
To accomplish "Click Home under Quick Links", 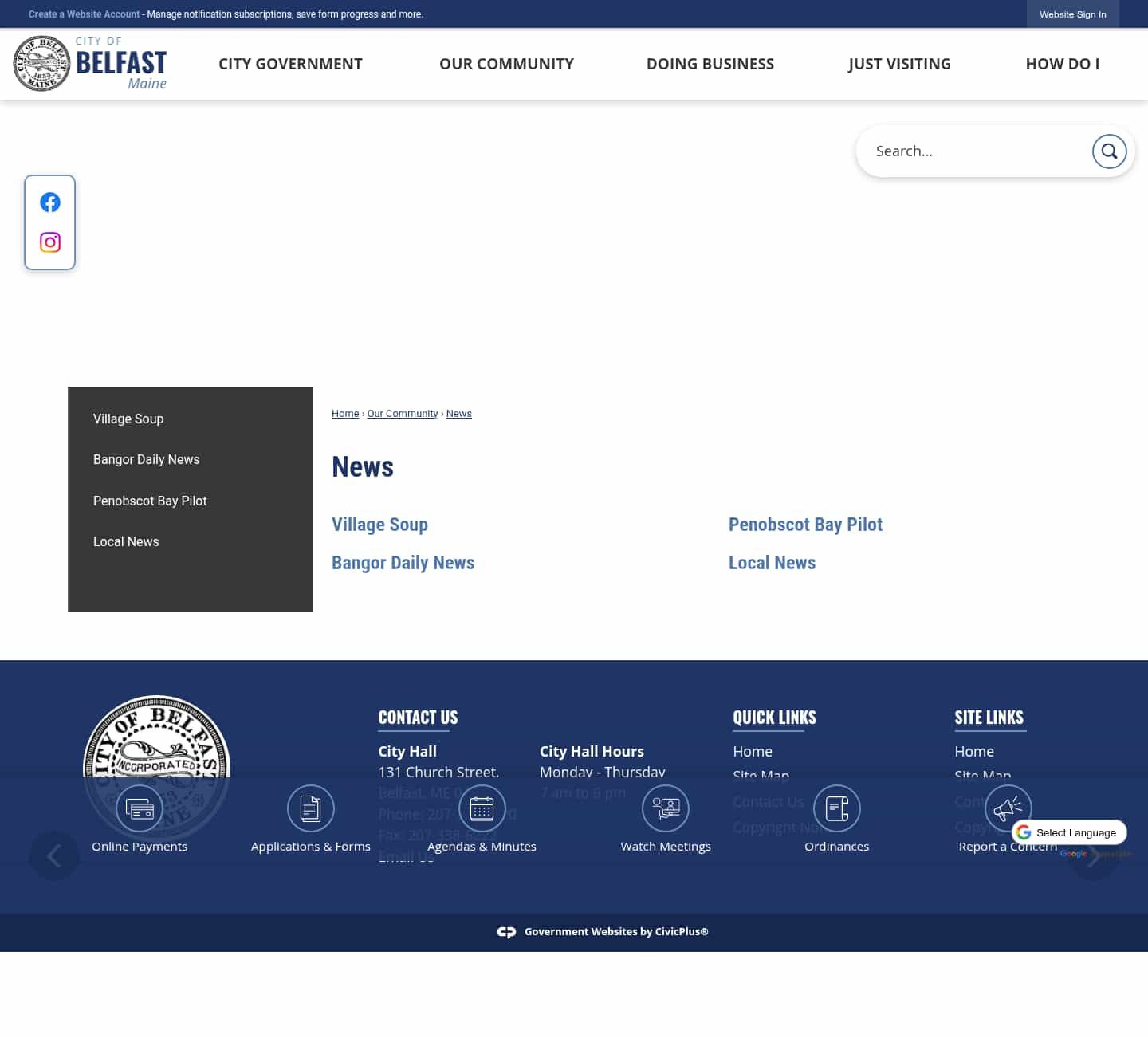I will pos(753,752).
